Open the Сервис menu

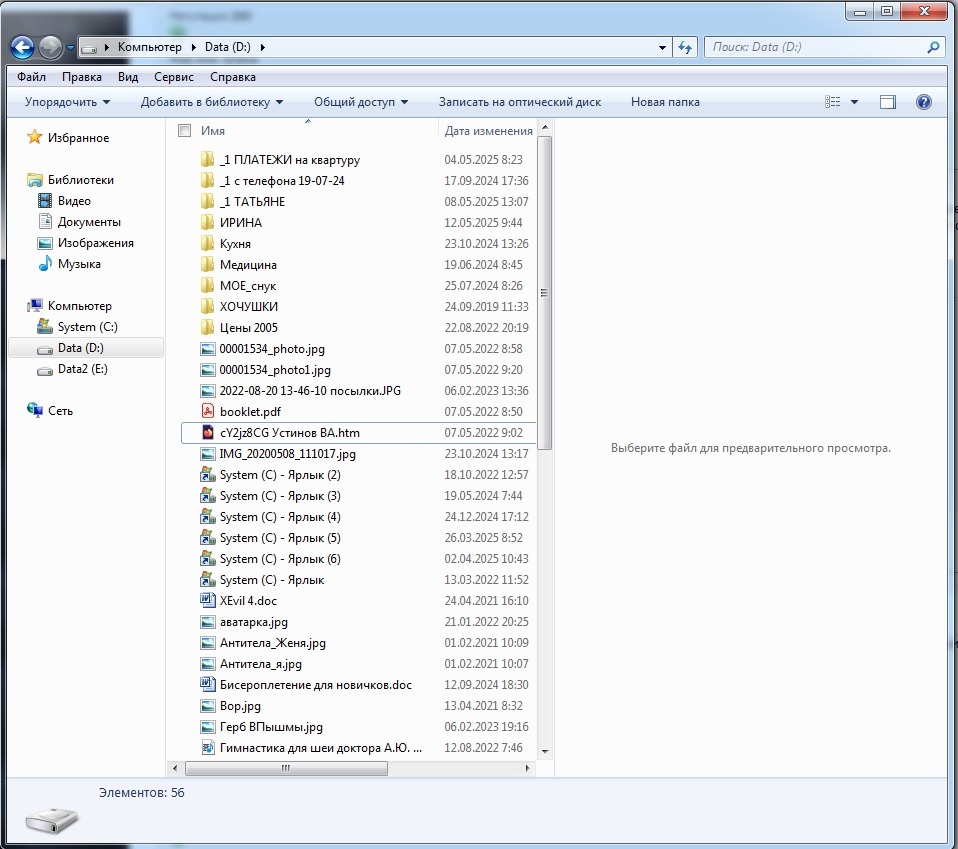174,77
